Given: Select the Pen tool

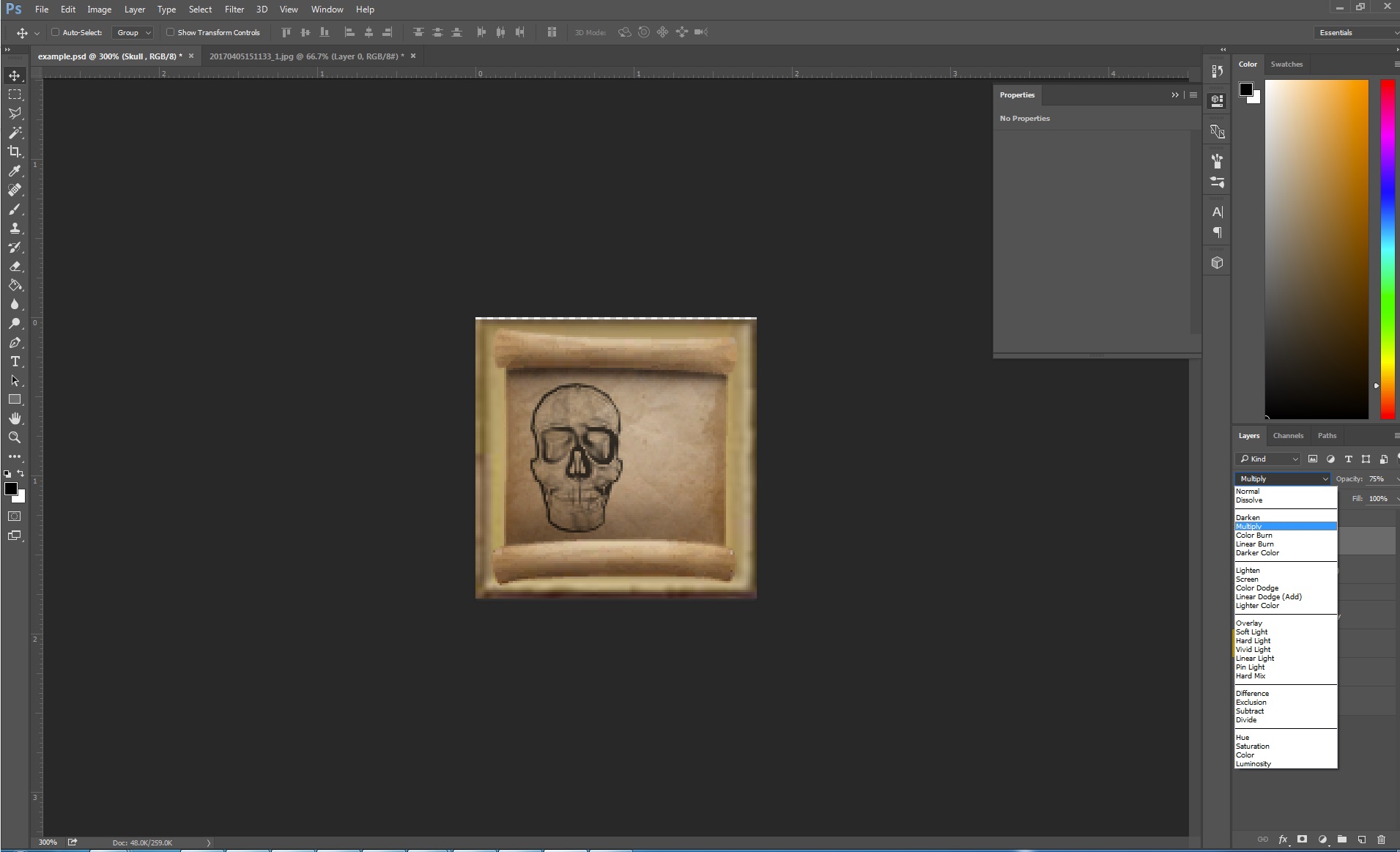Looking at the screenshot, I should [15, 342].
